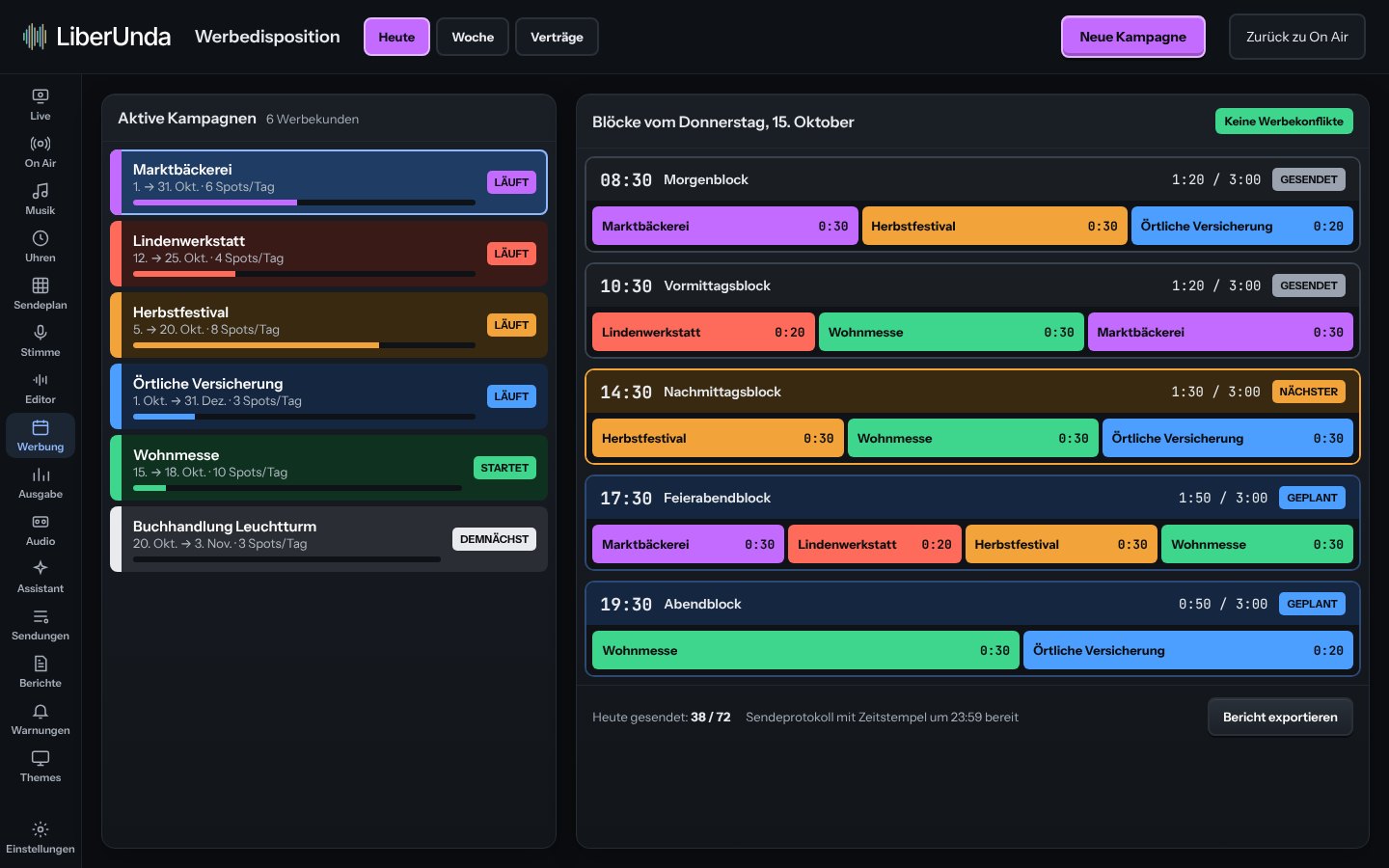Click Zurück zu On Air button

coord(1297,37)
